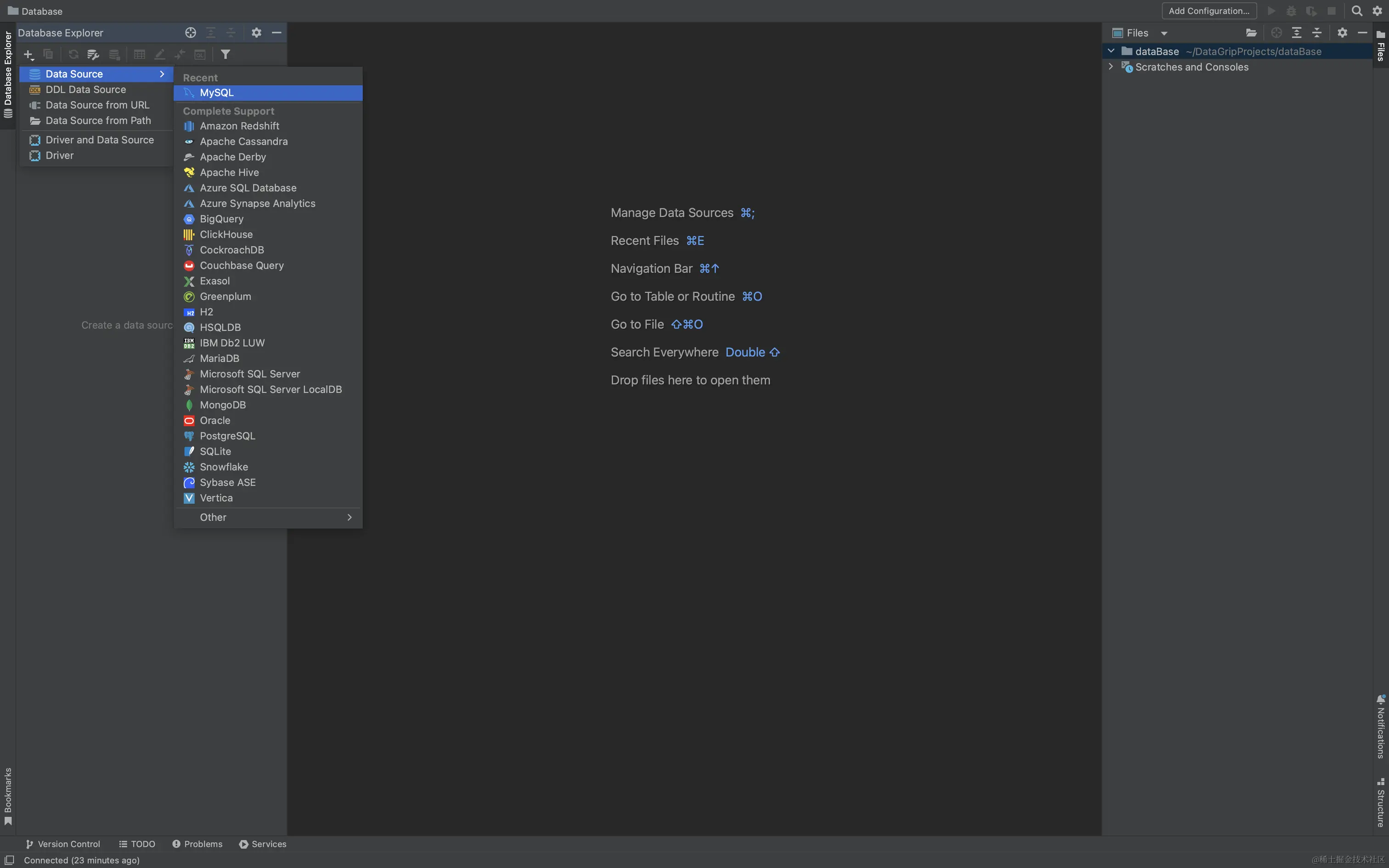The height and width of the screenshot is (868, 1389).
Task: Select the Driver menu item
Action: 96,156
